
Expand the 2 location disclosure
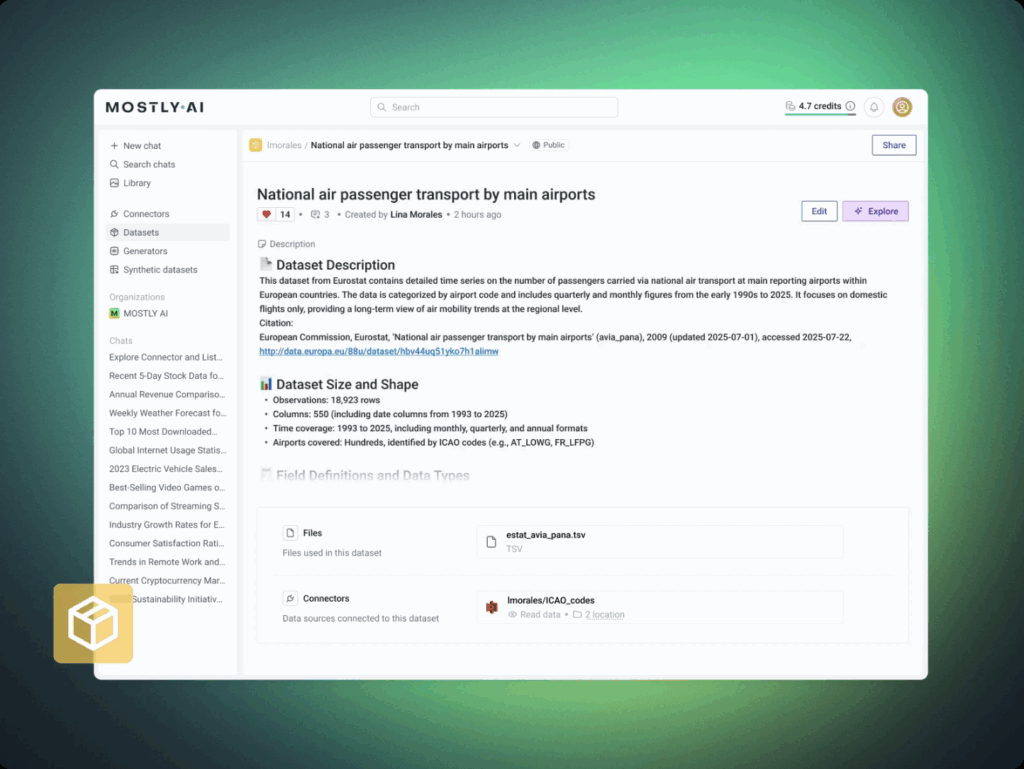pyautogui.click(x=605, y=614)
